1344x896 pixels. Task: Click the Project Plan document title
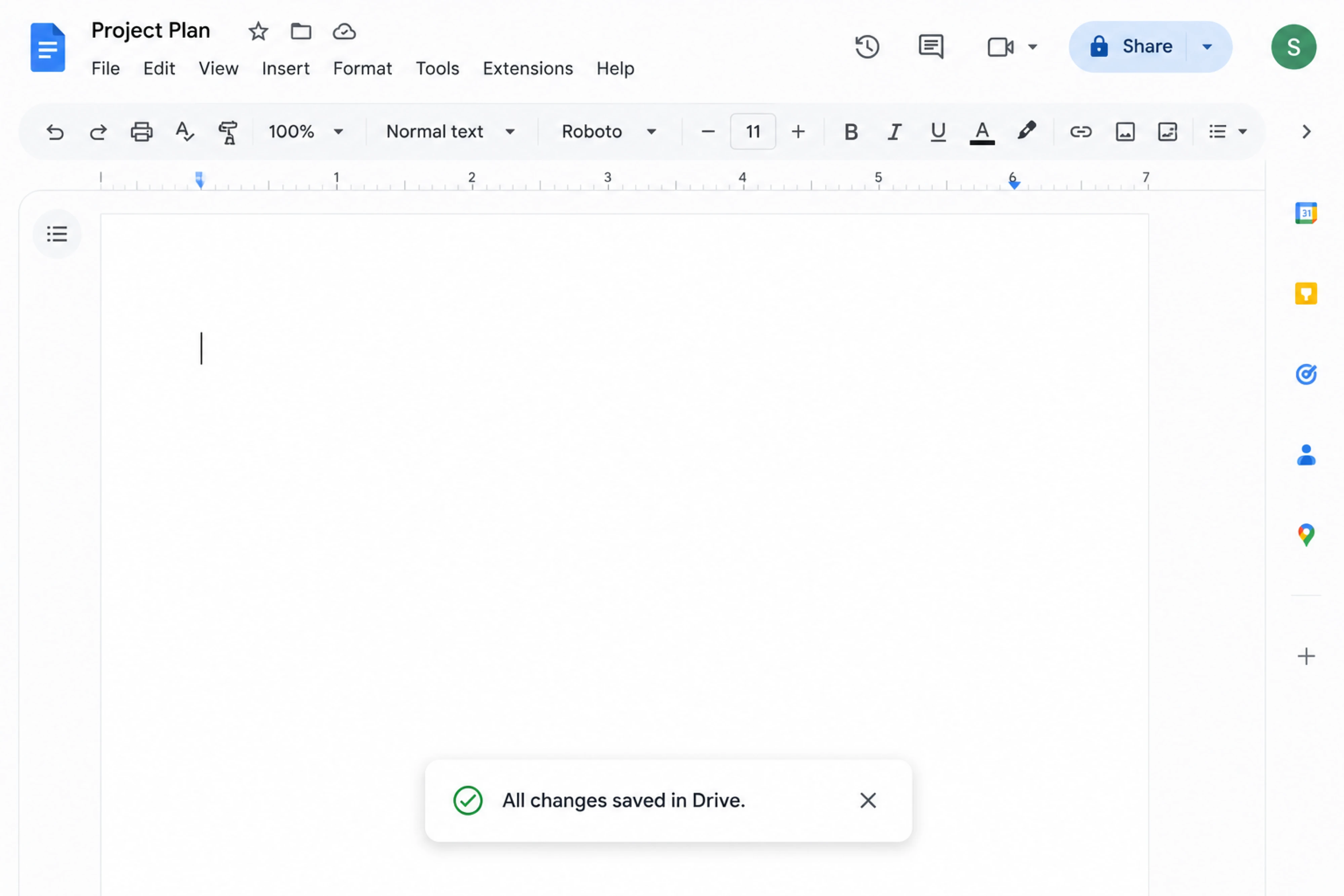151,30
